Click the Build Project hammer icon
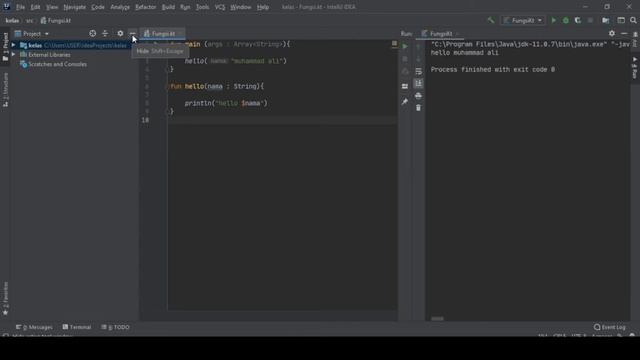This screenshot has height=360, width=640. (x=491, y=20)
